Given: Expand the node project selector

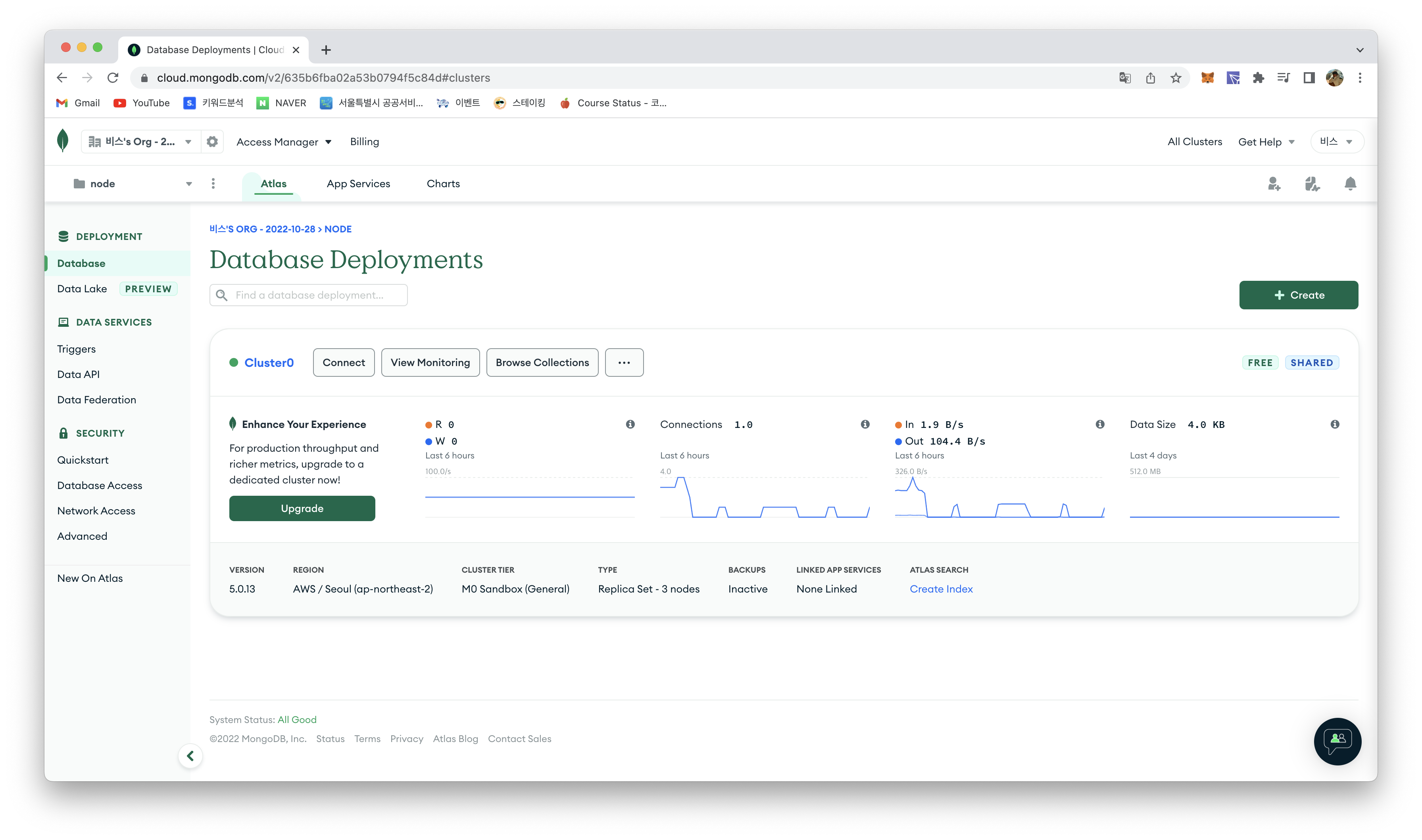Looking at the screenshot, I should pyautogui.click(x=133, y=183).
